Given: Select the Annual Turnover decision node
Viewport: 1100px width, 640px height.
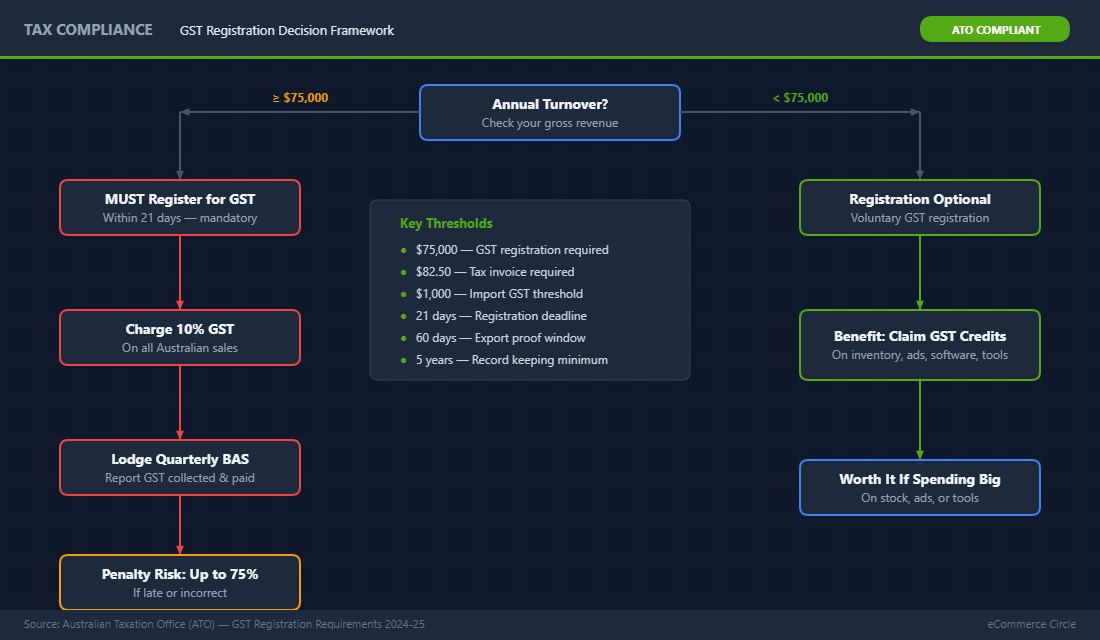Looking at the screenshot, I should point(549,112).
